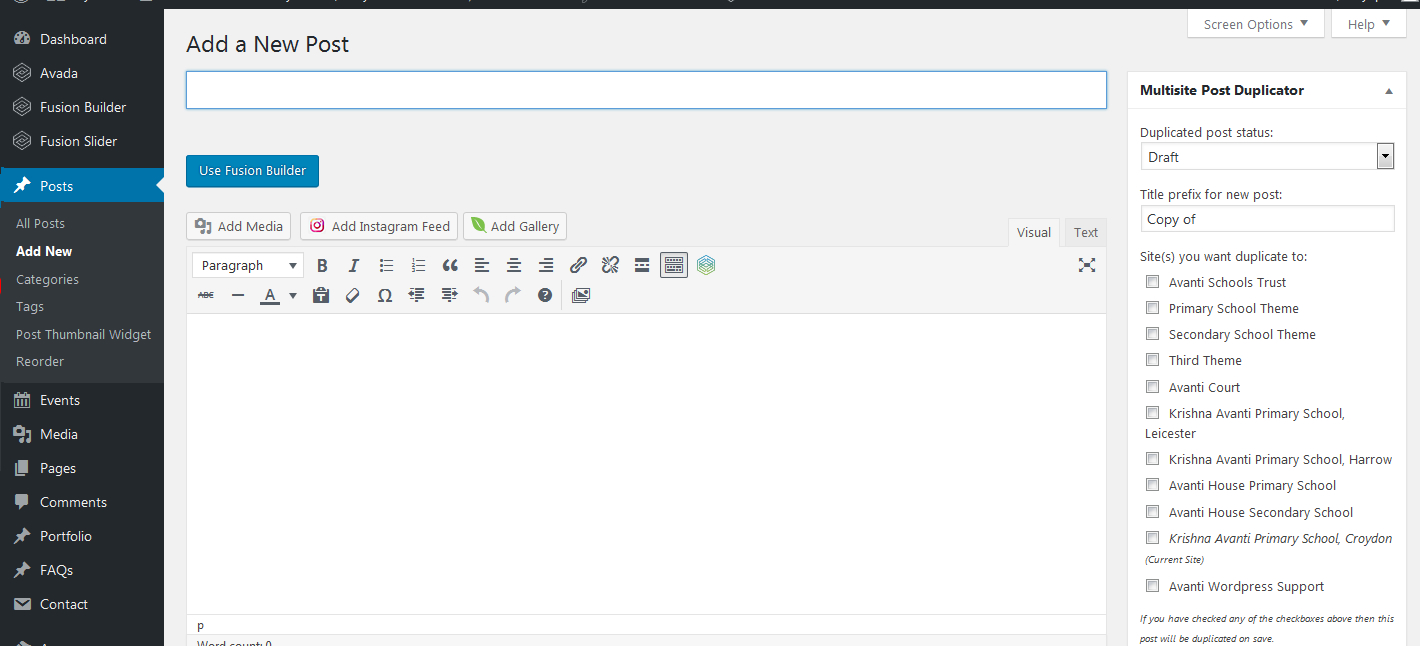Clear formatting with the eraser icon
Viewport: 1420px width, 646px height.
tap(352, 295)
